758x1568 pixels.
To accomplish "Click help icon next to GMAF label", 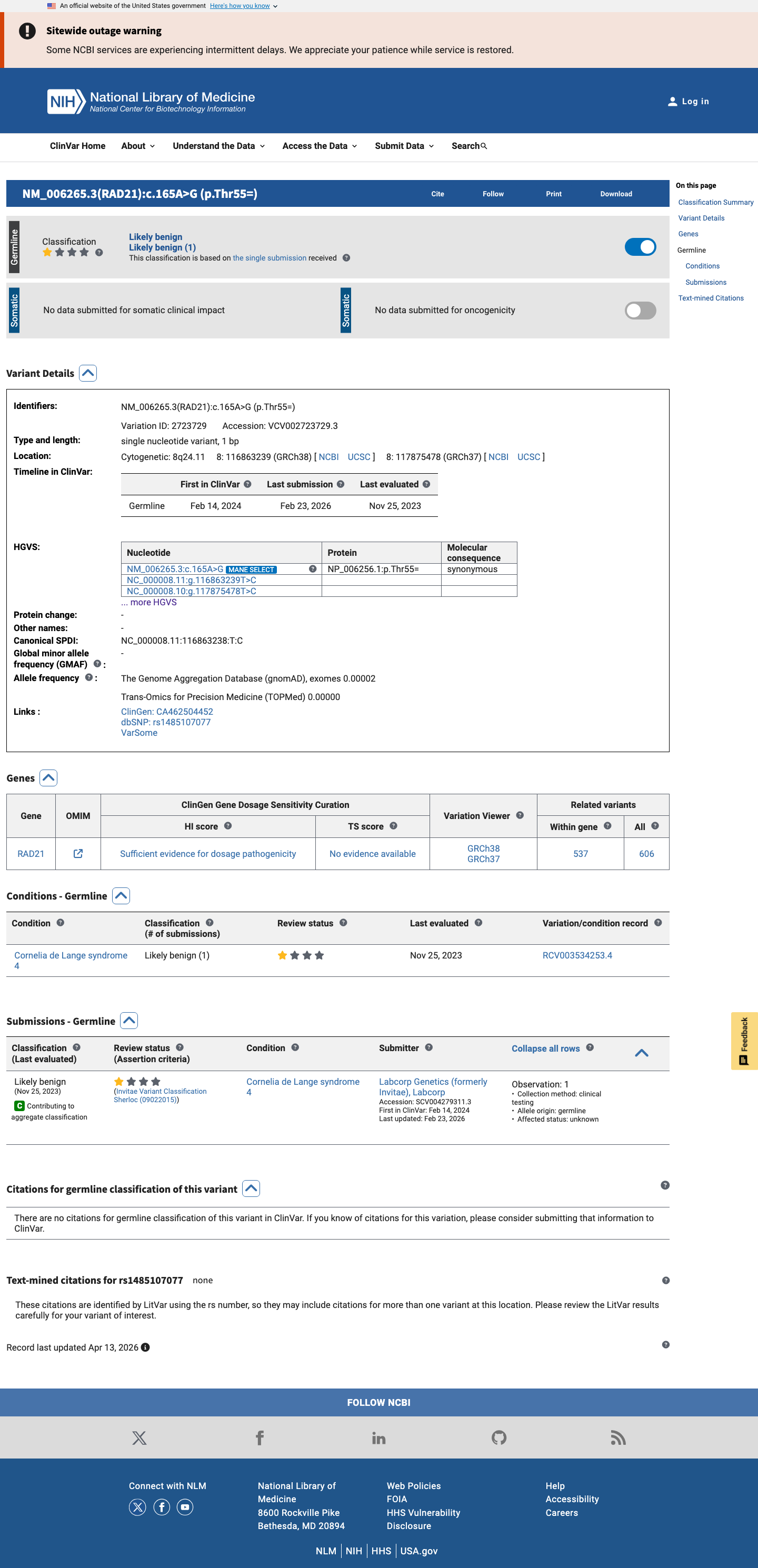I will coord(97,664).
